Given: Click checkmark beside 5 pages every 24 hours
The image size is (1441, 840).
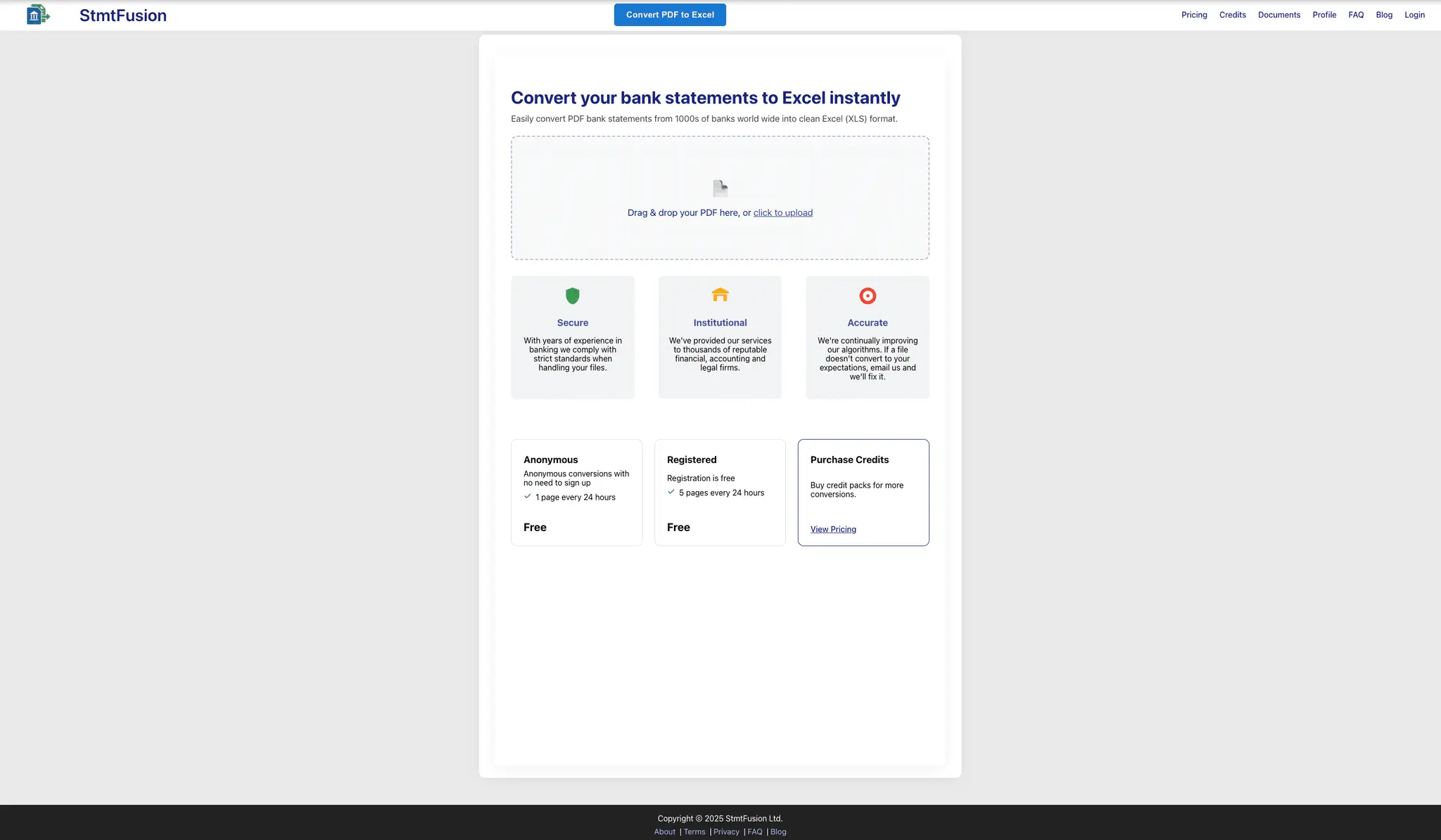Looking at the screenshot, I should click(671, 492).
